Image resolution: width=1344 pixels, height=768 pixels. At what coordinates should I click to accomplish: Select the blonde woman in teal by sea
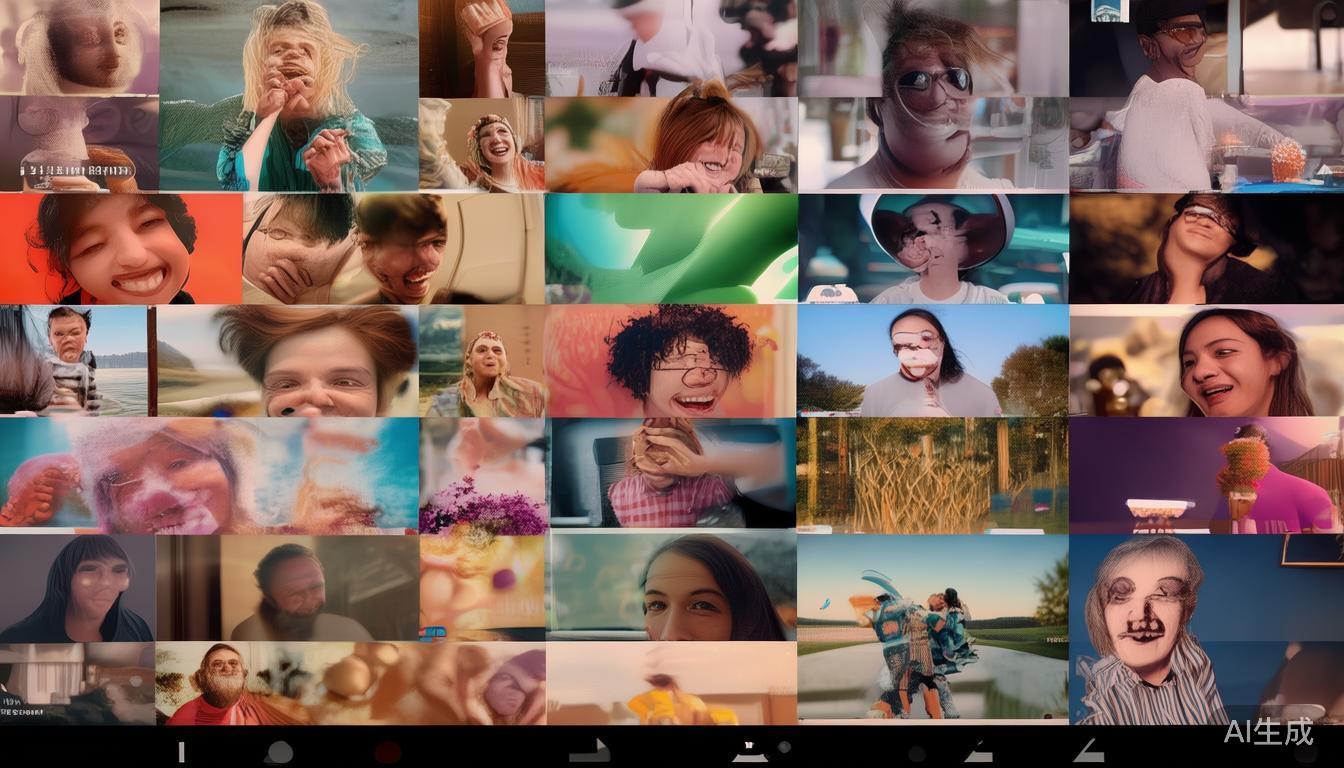288,95
